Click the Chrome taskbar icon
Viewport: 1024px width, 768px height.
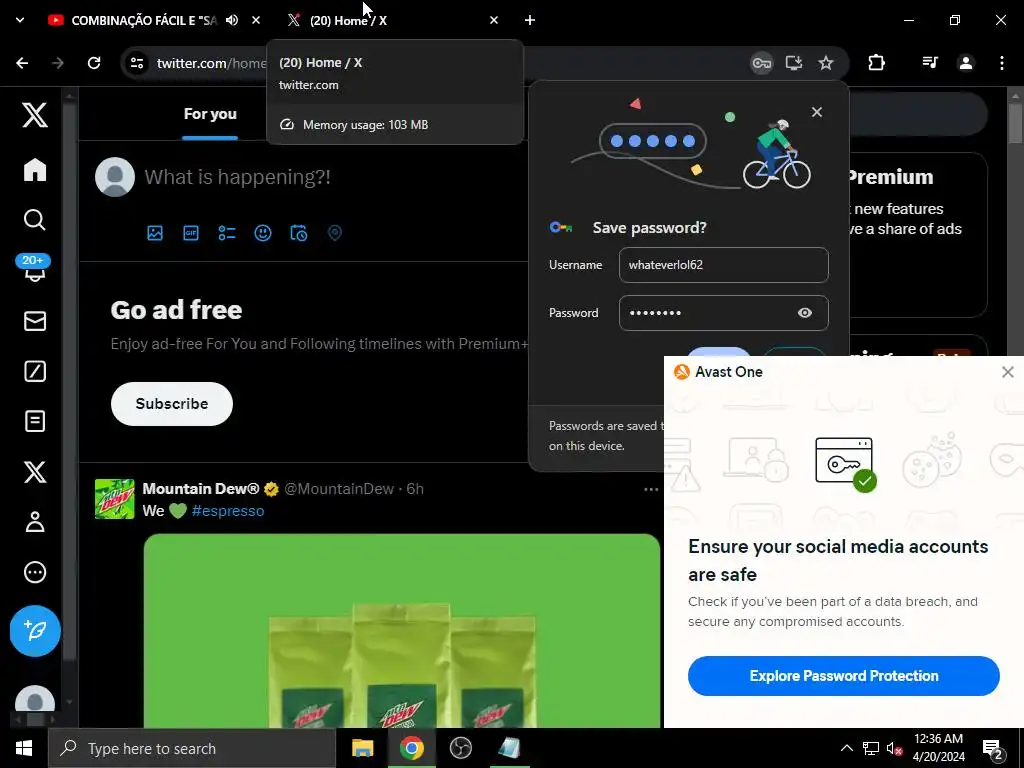(x=411, y=748)
